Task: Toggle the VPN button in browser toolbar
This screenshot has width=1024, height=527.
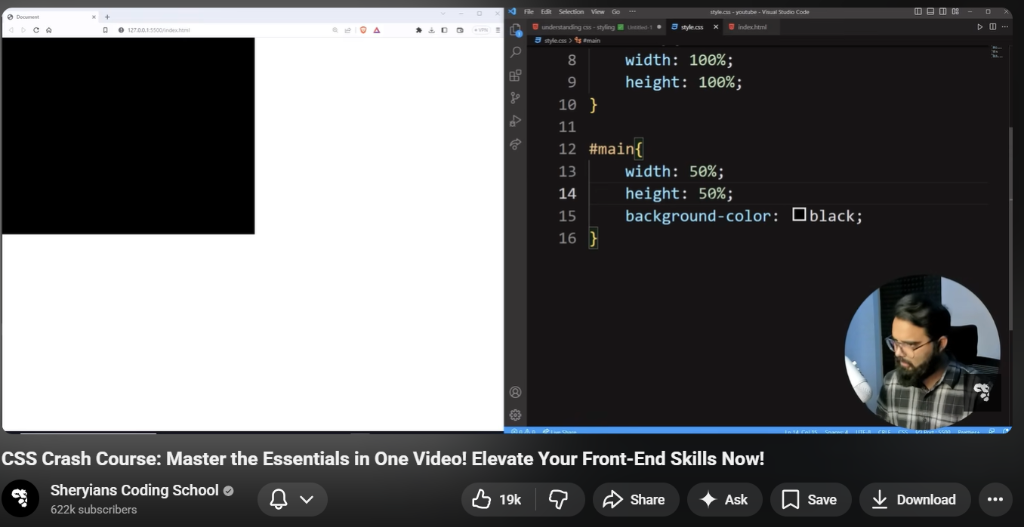Action: [481, 30]
